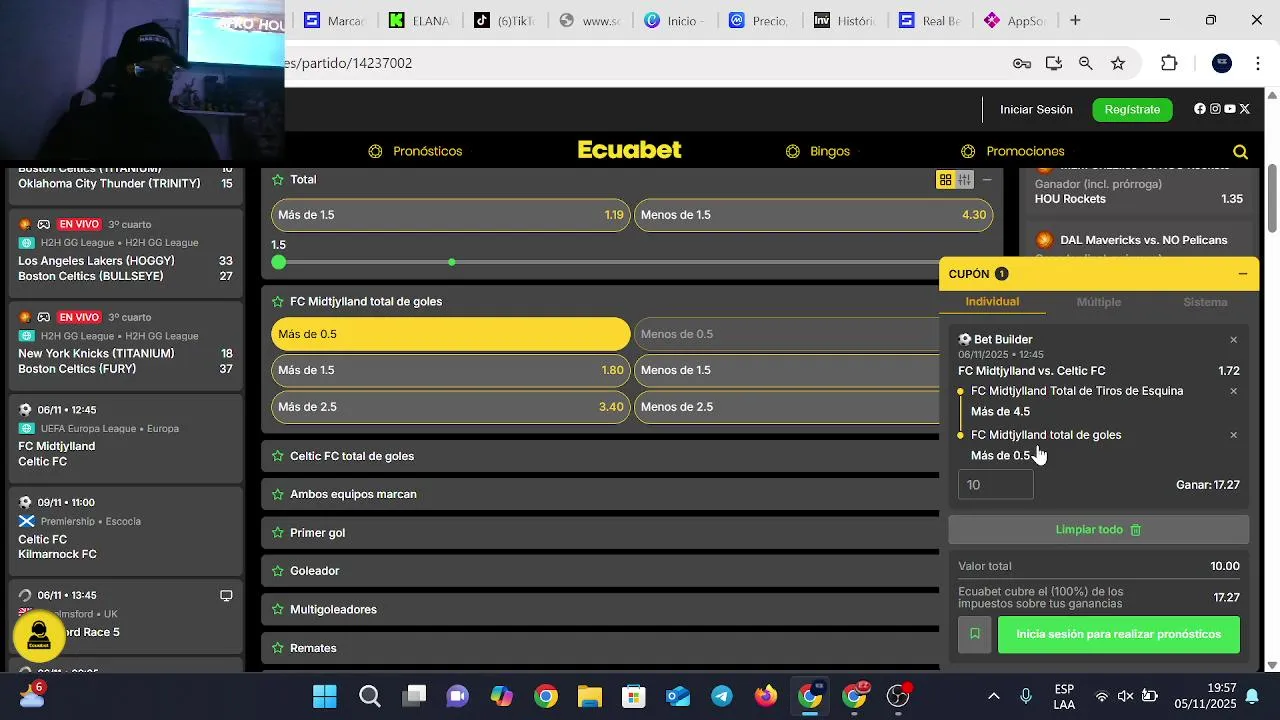
Task: Switch Total market to grid view
Action: [945, 180]
